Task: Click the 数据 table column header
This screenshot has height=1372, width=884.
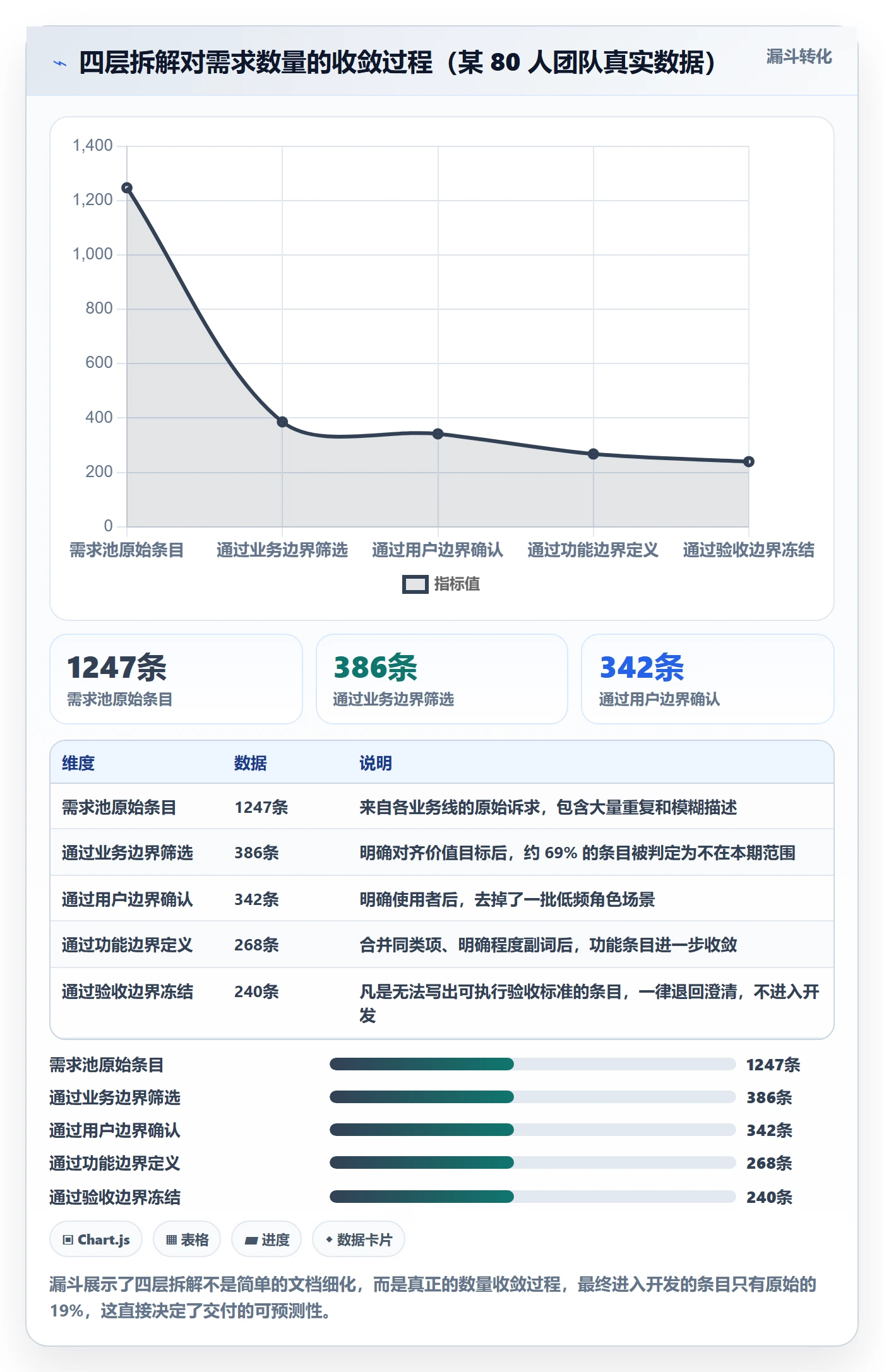Action: point(251,763)
